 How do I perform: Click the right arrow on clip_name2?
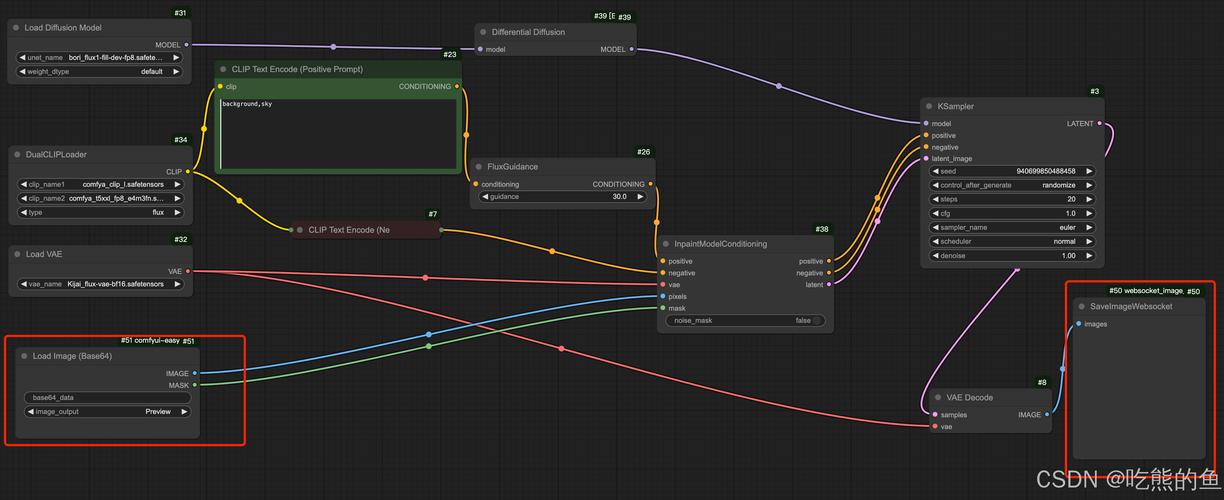176,198
